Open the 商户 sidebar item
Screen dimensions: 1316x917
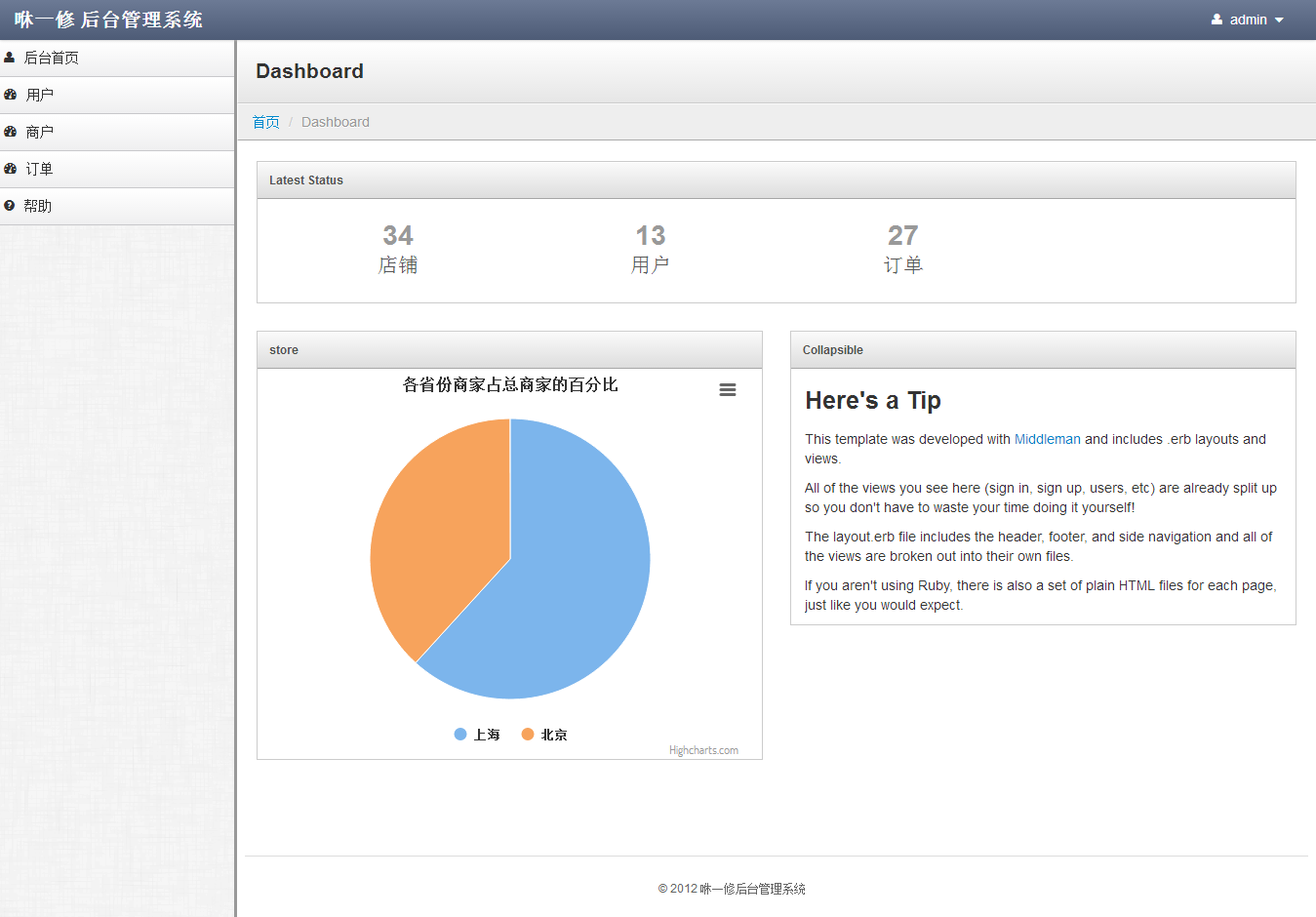pos(117,132)
